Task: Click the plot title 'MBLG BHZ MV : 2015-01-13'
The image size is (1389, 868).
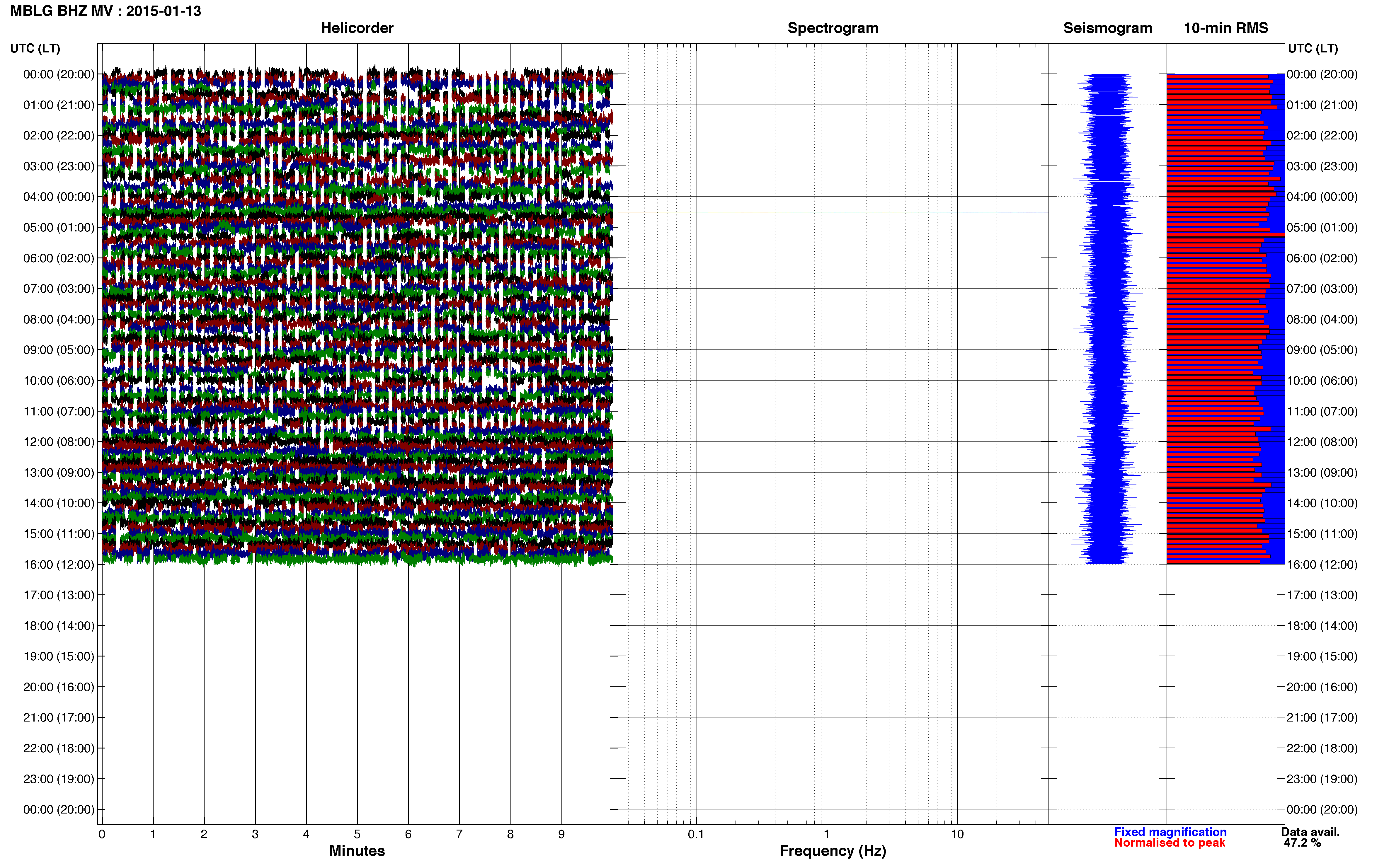Action: coord(106,11)
